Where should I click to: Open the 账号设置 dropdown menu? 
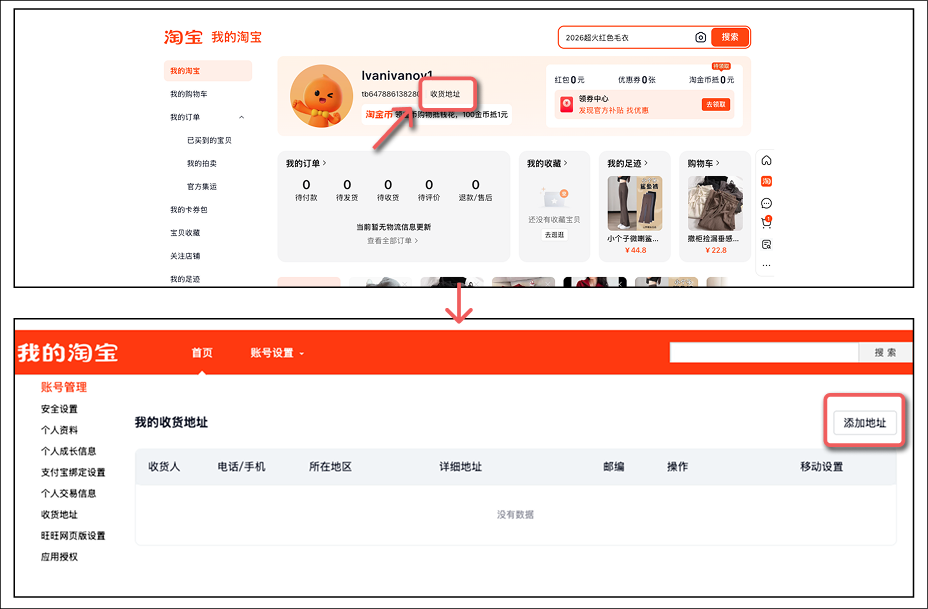277,353
